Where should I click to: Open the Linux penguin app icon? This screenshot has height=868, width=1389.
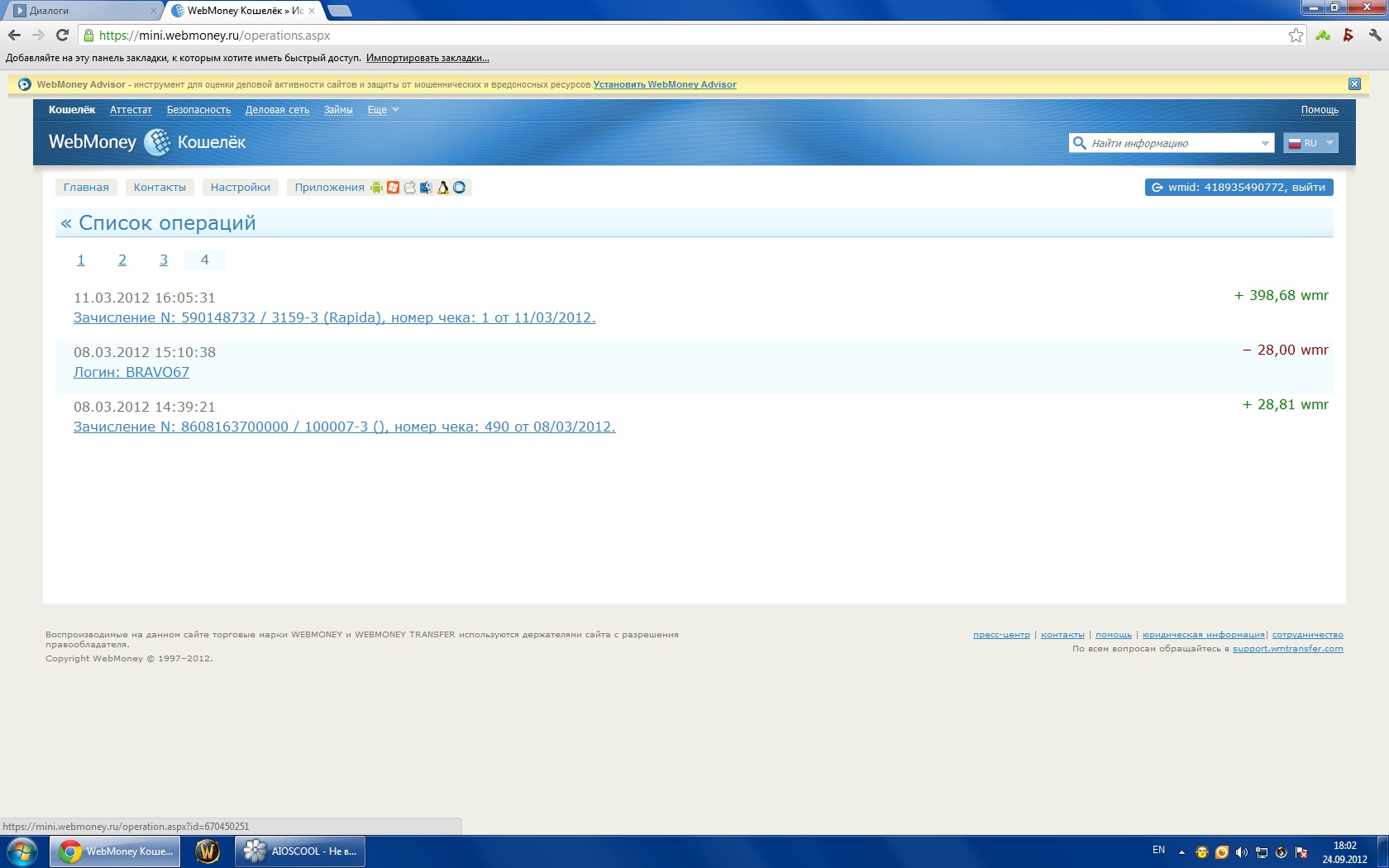(443, 188)
